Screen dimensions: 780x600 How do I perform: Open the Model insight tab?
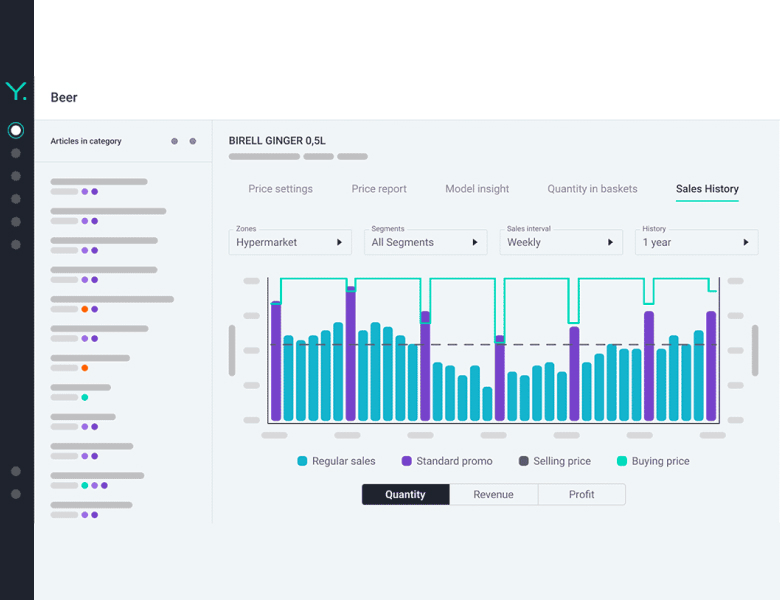click(x=477, y=189)
